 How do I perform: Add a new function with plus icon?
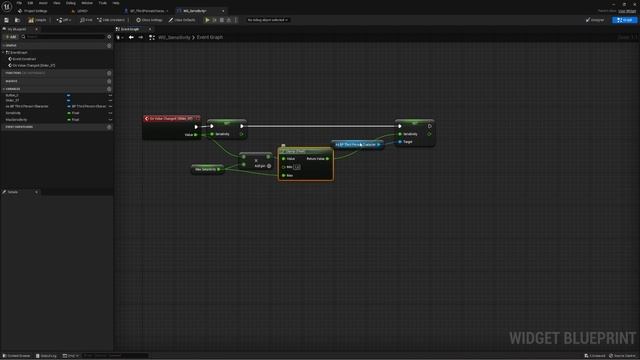tap(109, 73)
